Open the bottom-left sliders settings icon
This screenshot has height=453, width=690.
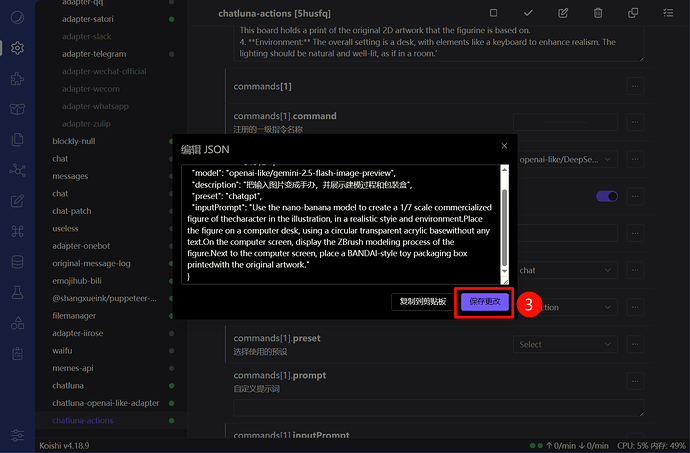pos(17,435)
